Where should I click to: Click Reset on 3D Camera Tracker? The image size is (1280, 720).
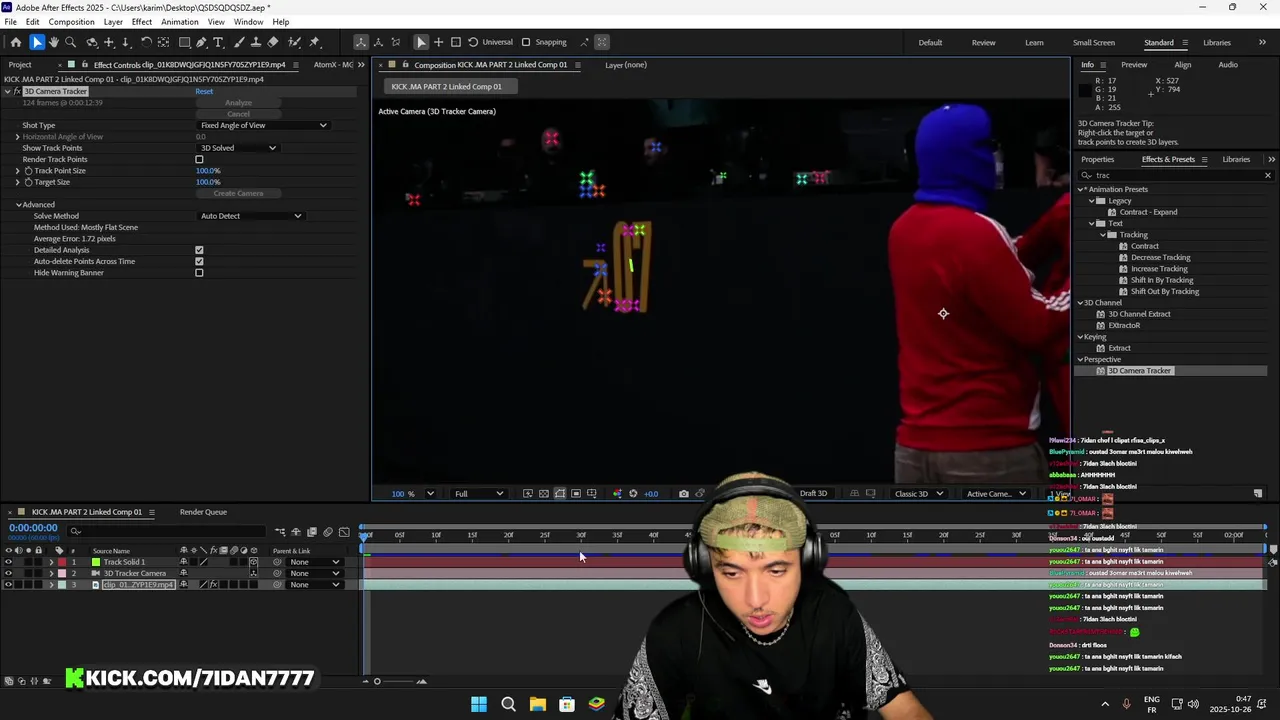[204, 91]
